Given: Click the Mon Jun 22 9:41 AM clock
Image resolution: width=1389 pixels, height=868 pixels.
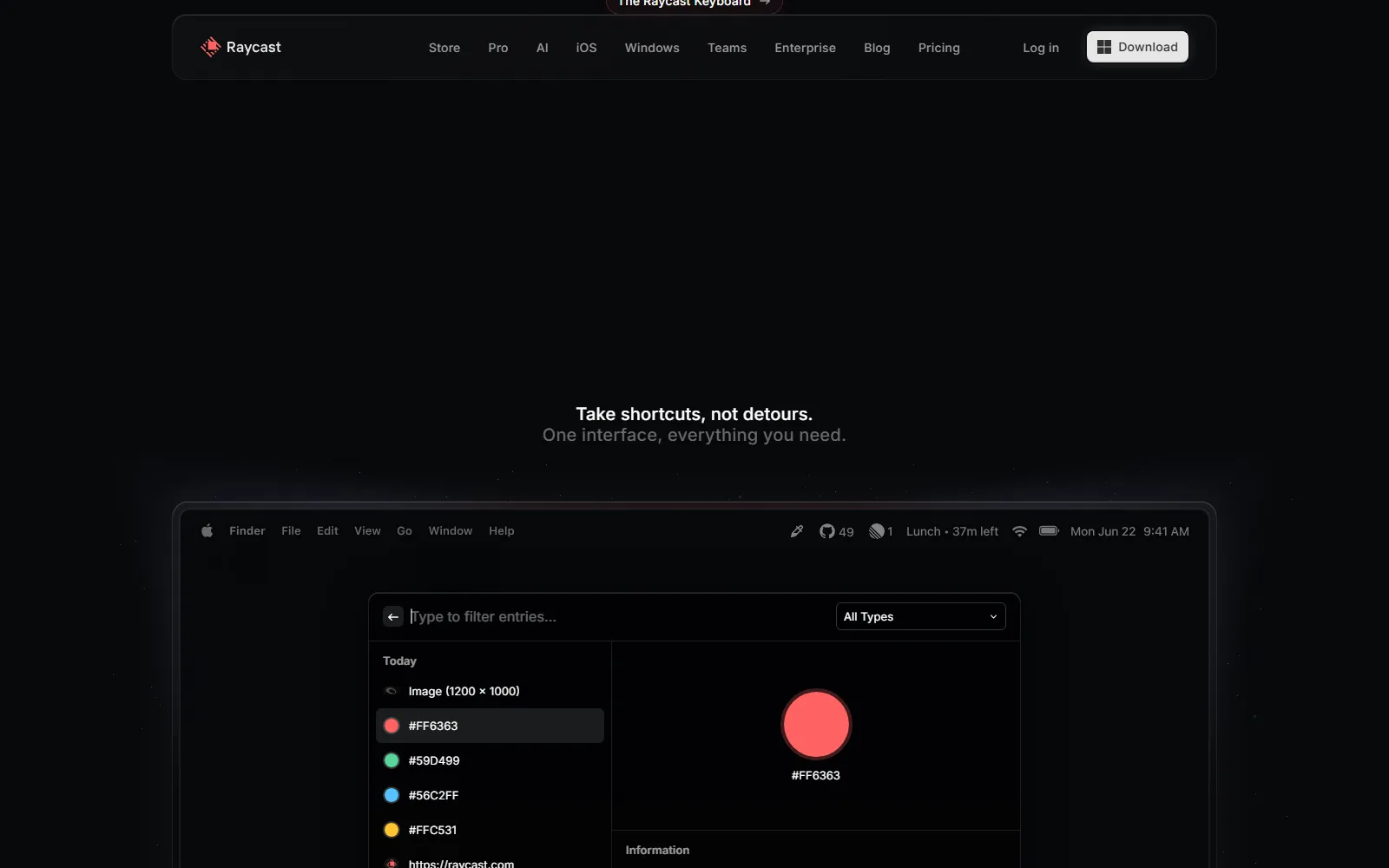Looking at the screenshot, I should pyautogui.click(x=1129, y=531).
